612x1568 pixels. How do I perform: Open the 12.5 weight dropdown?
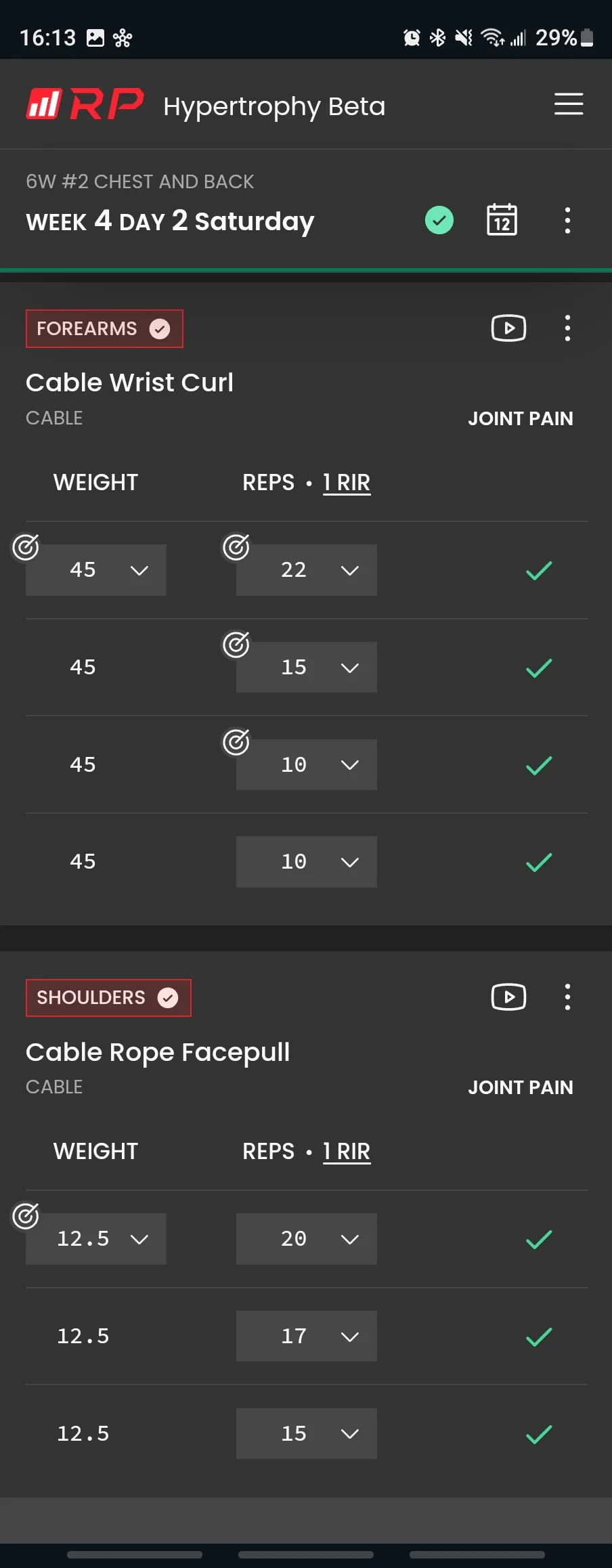pyautogui.click(x=96, y=1239)
